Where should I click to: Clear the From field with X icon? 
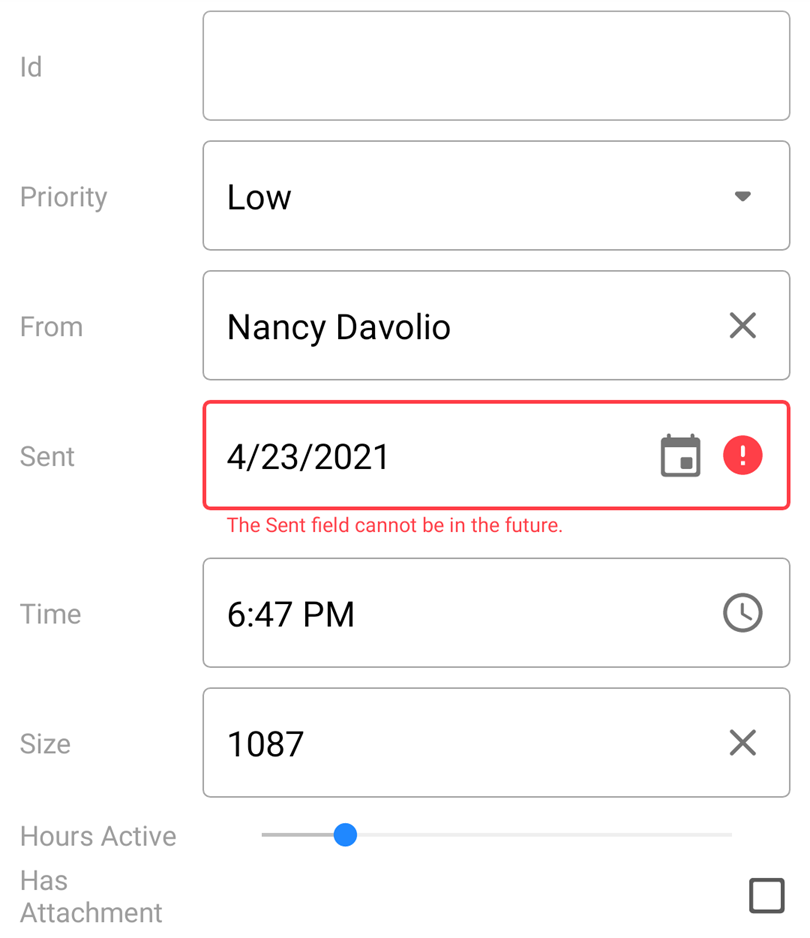742,325
